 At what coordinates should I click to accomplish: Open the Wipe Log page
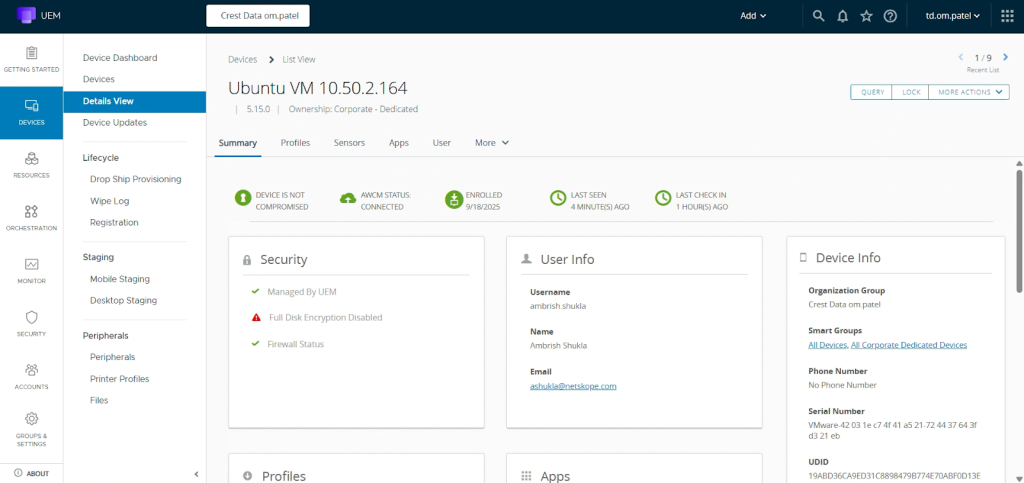click(110, 200)
